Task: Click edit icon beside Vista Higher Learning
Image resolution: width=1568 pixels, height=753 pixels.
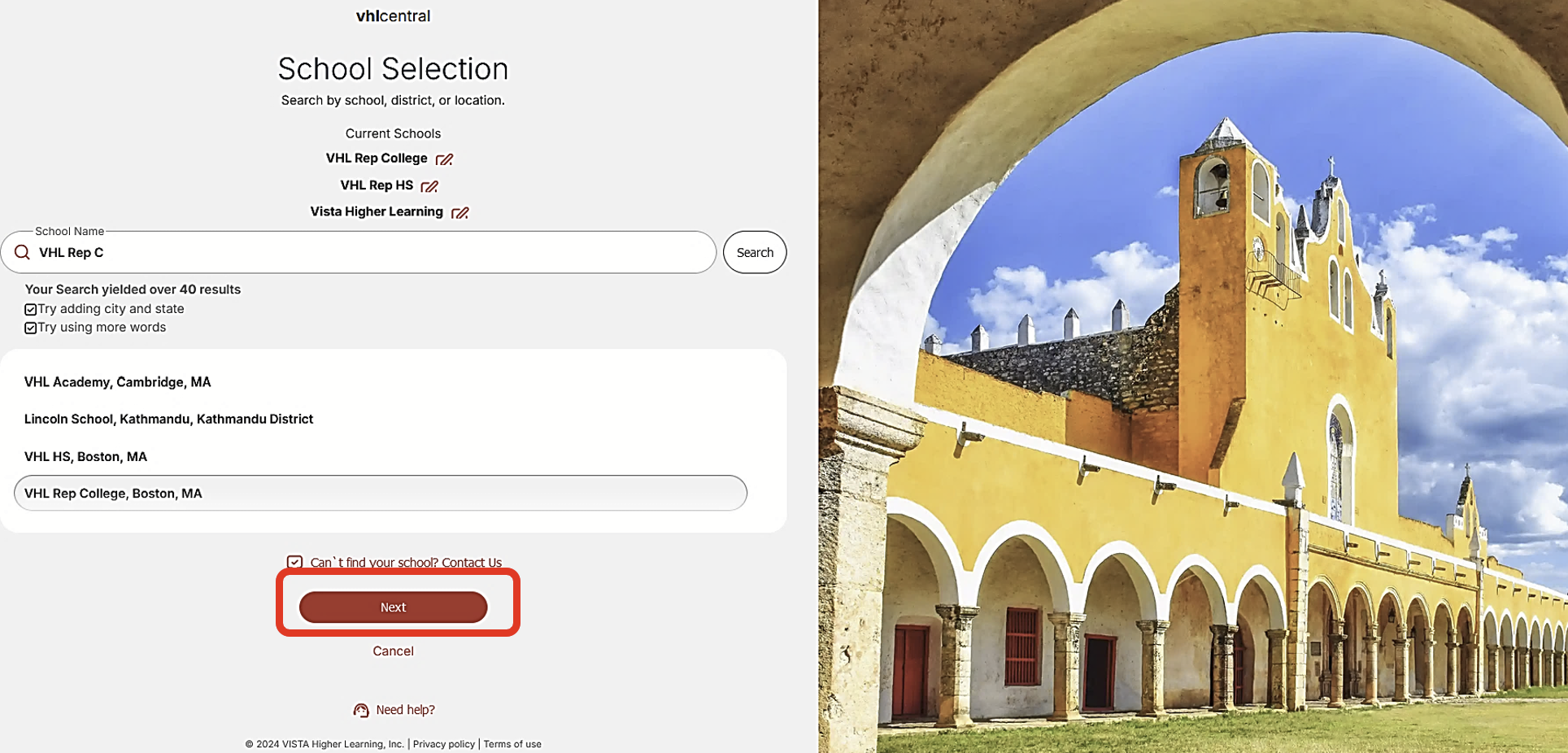Action: (460, 212)
